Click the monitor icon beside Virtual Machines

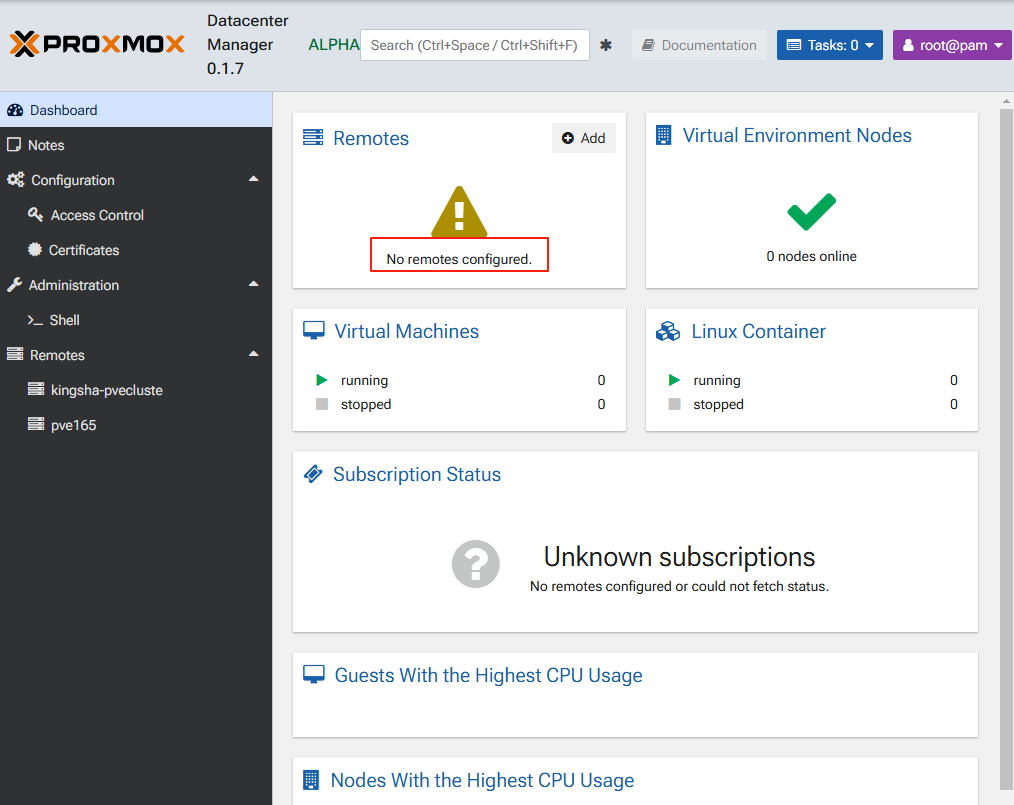(x=314, y=330)
